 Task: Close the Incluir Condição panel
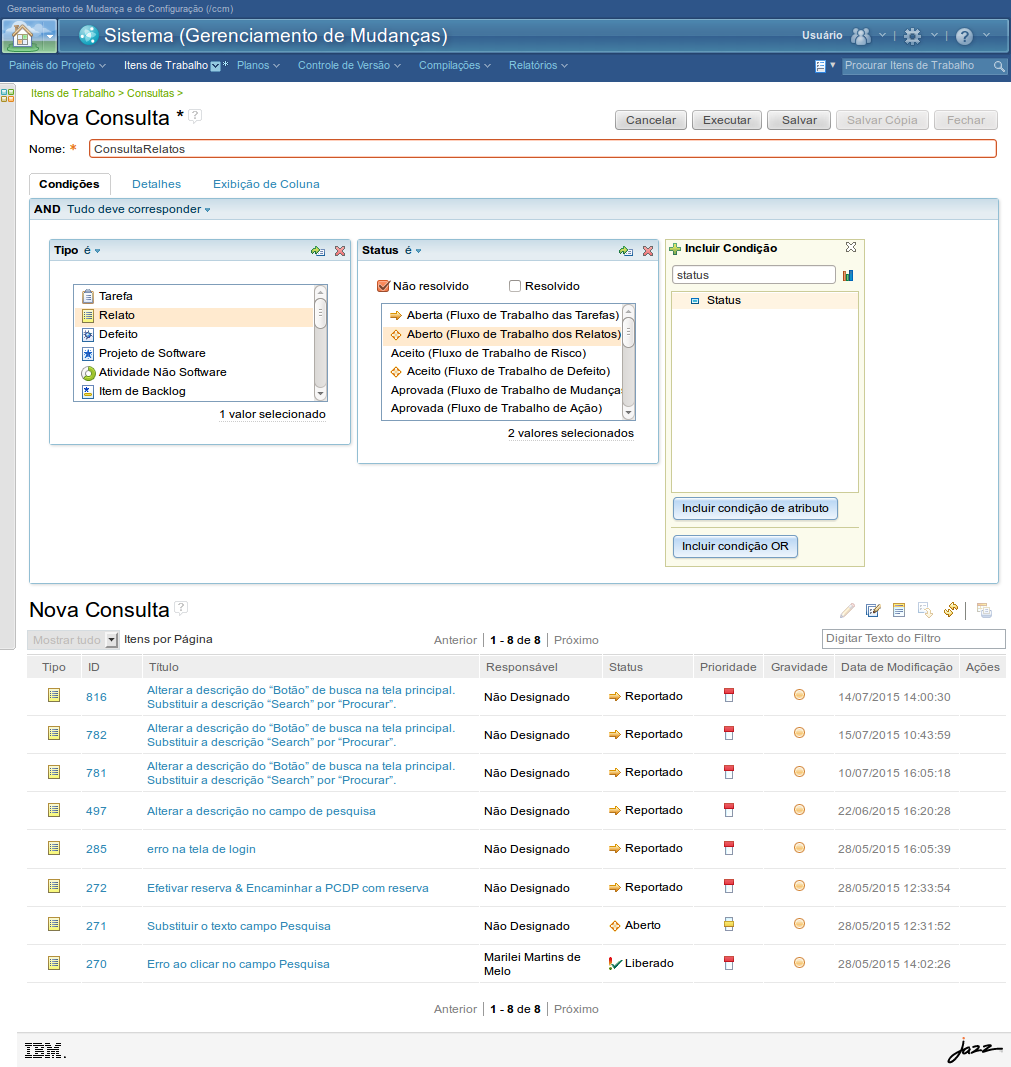[850, 248]
